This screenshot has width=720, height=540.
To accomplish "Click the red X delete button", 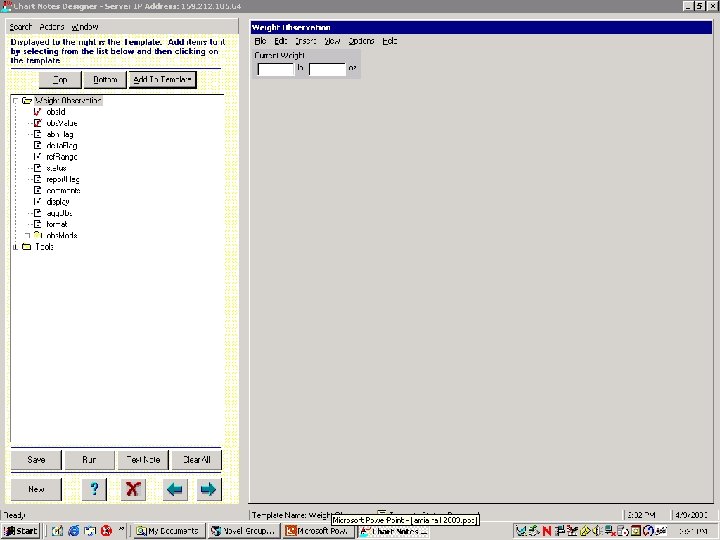I will (133, 489).
